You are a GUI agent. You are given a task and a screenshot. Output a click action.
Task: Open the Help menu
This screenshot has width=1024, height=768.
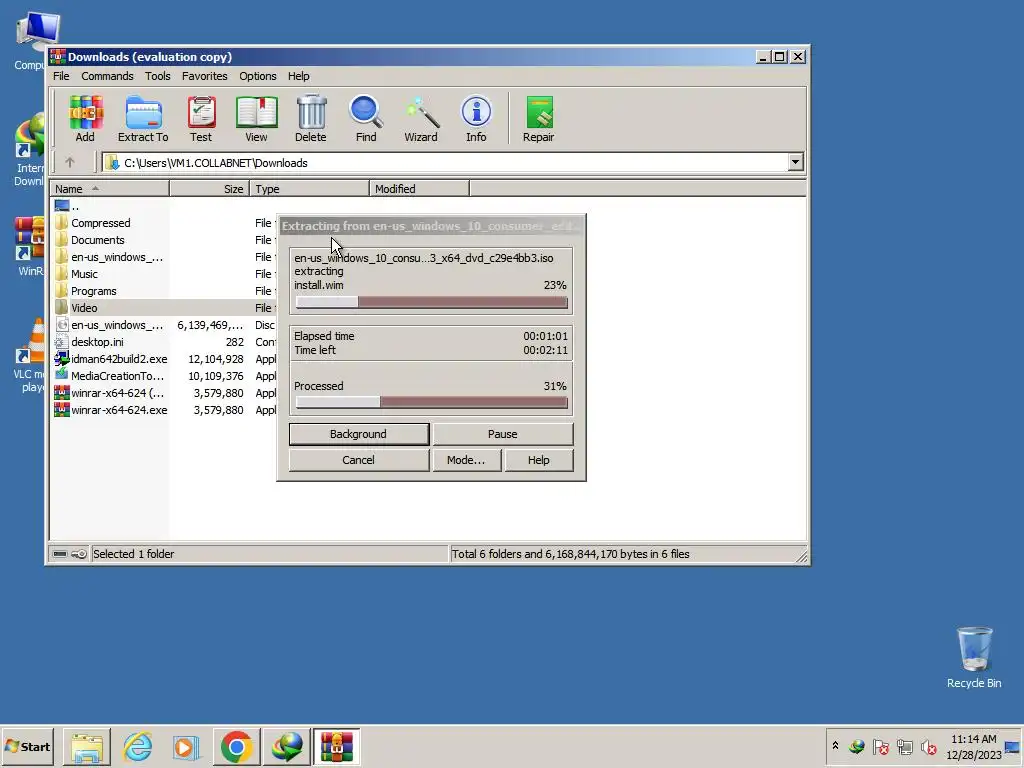(x=298, y=76)
